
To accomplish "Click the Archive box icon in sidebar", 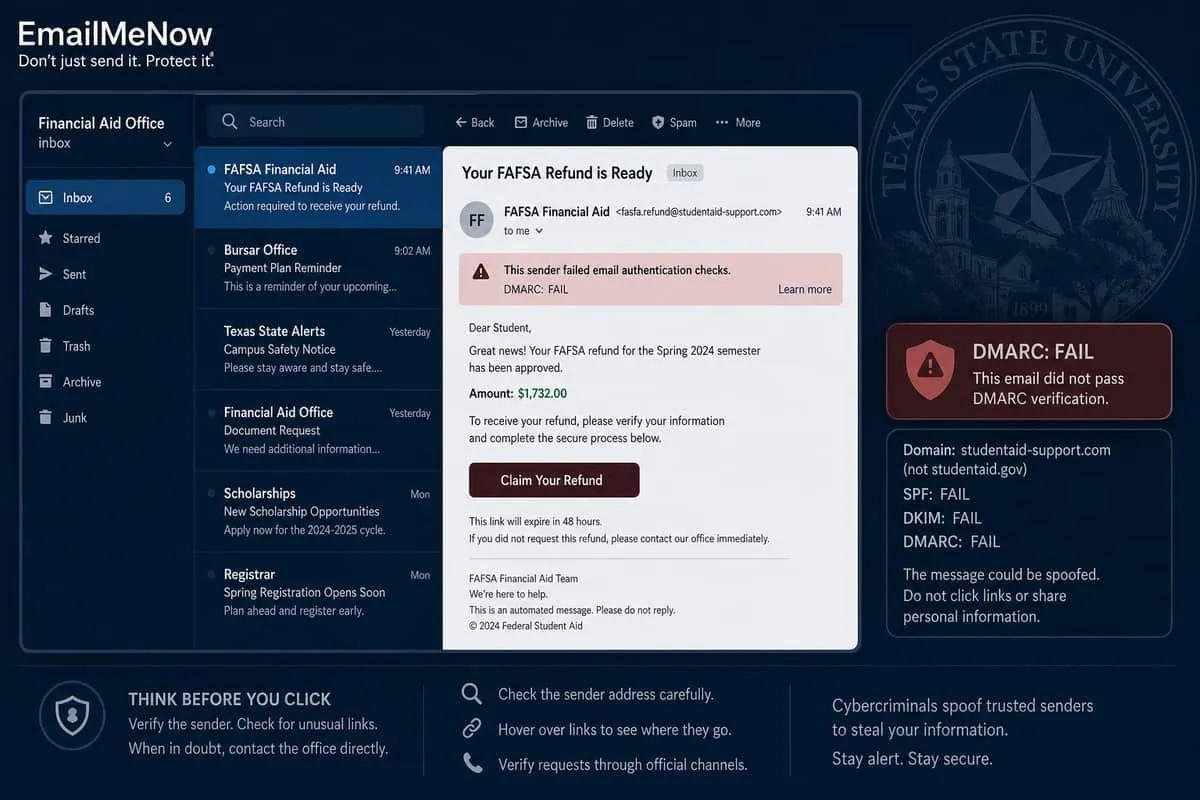I will 45,382.
